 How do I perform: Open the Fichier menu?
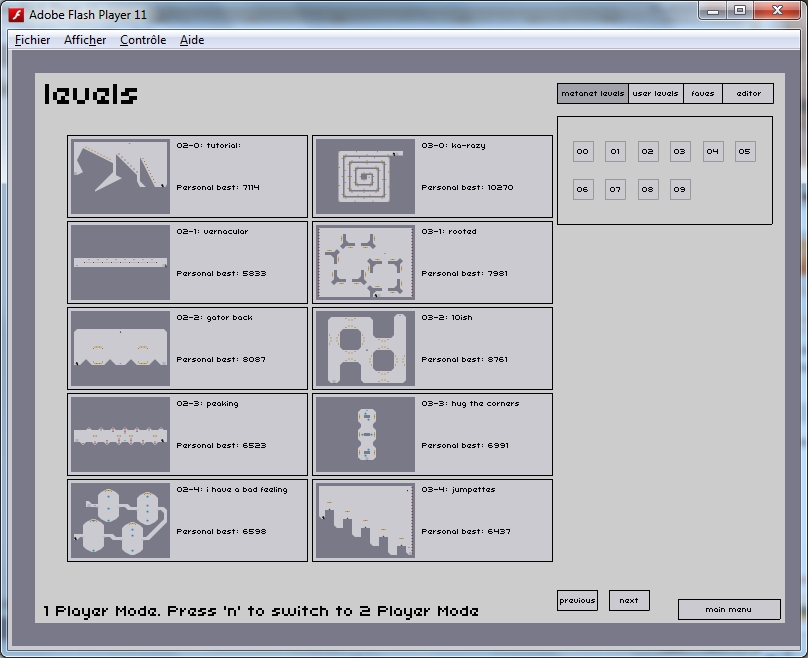[x=33, y=40]
